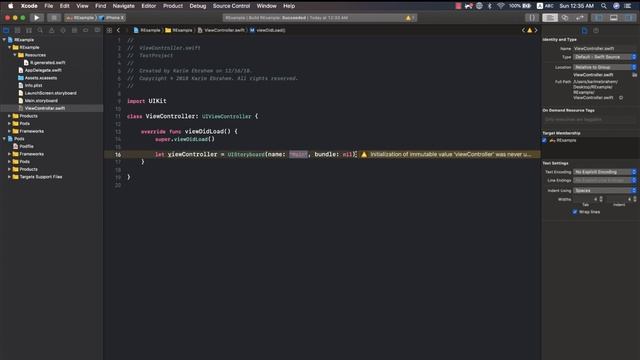Select the iPhone X run destination
This screenshot has height=360, width=640.
pos(112,18)
